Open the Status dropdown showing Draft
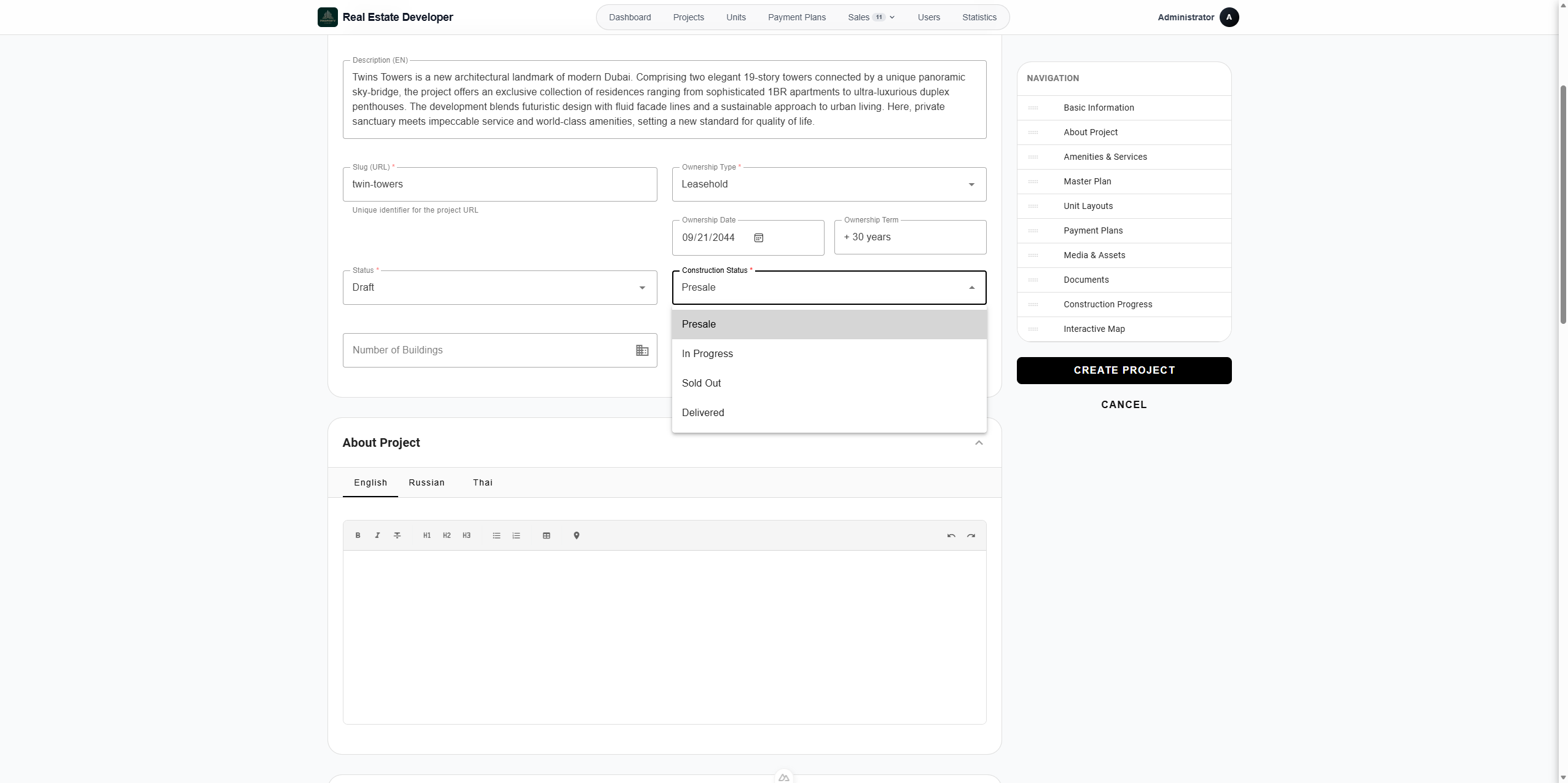 click(500, 288)
